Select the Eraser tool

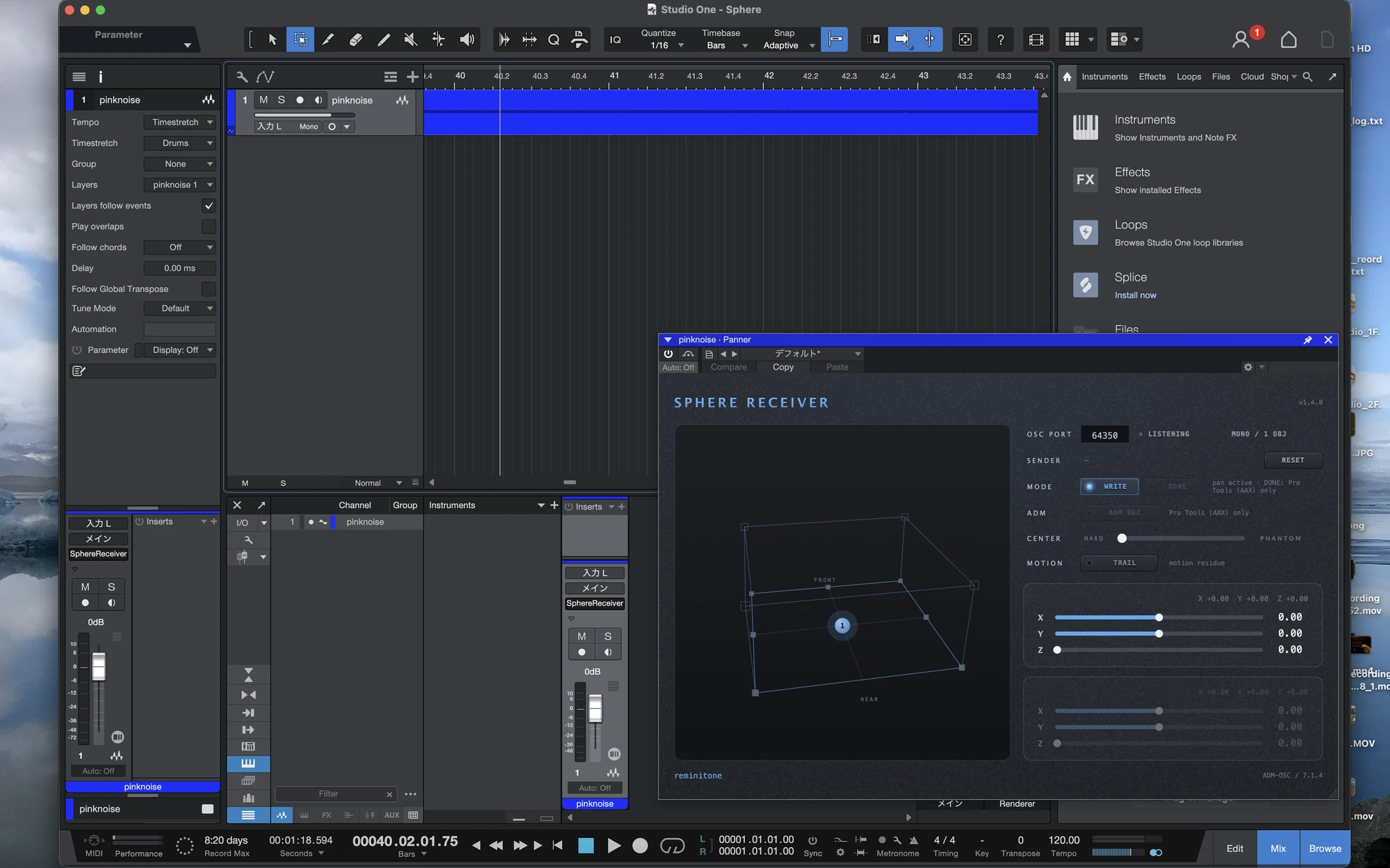click(355, 40)
